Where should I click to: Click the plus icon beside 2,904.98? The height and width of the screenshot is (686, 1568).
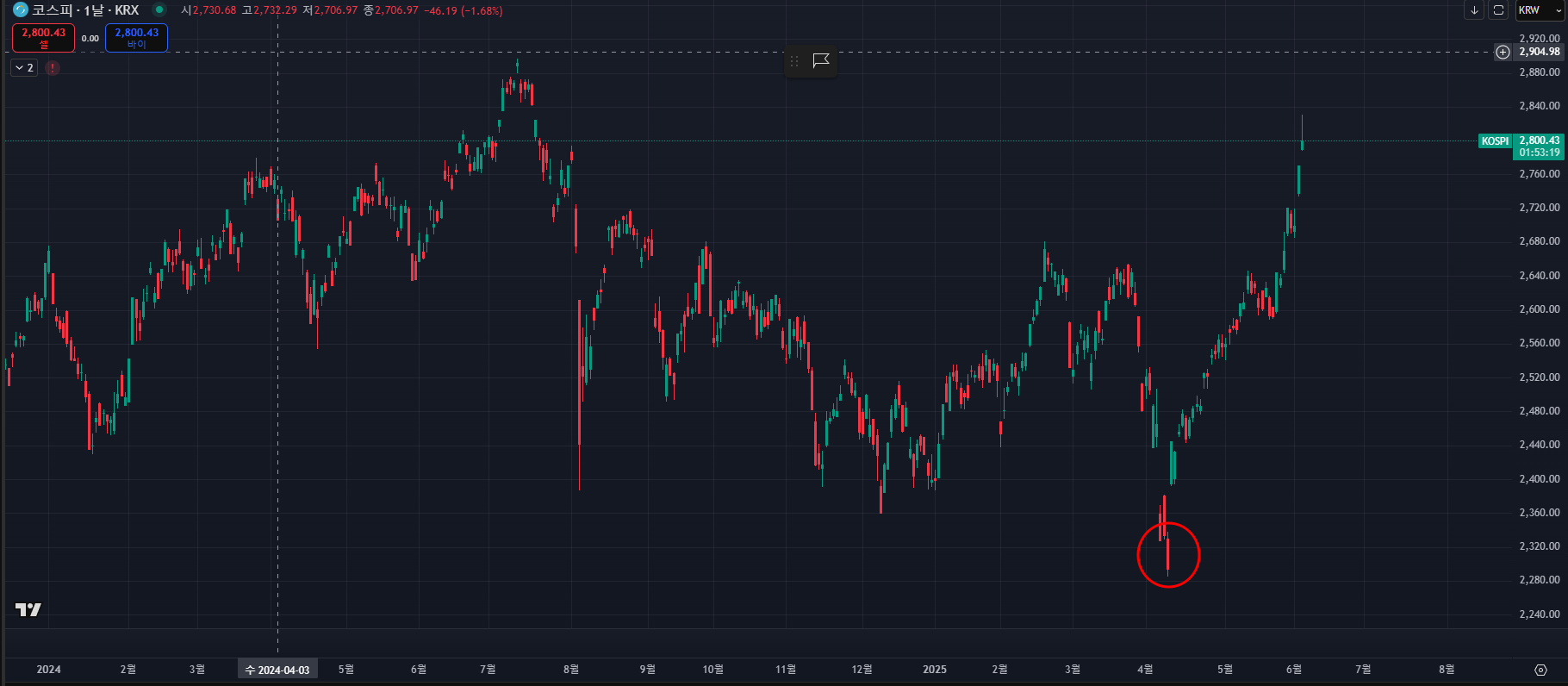tap(1503, 52)
